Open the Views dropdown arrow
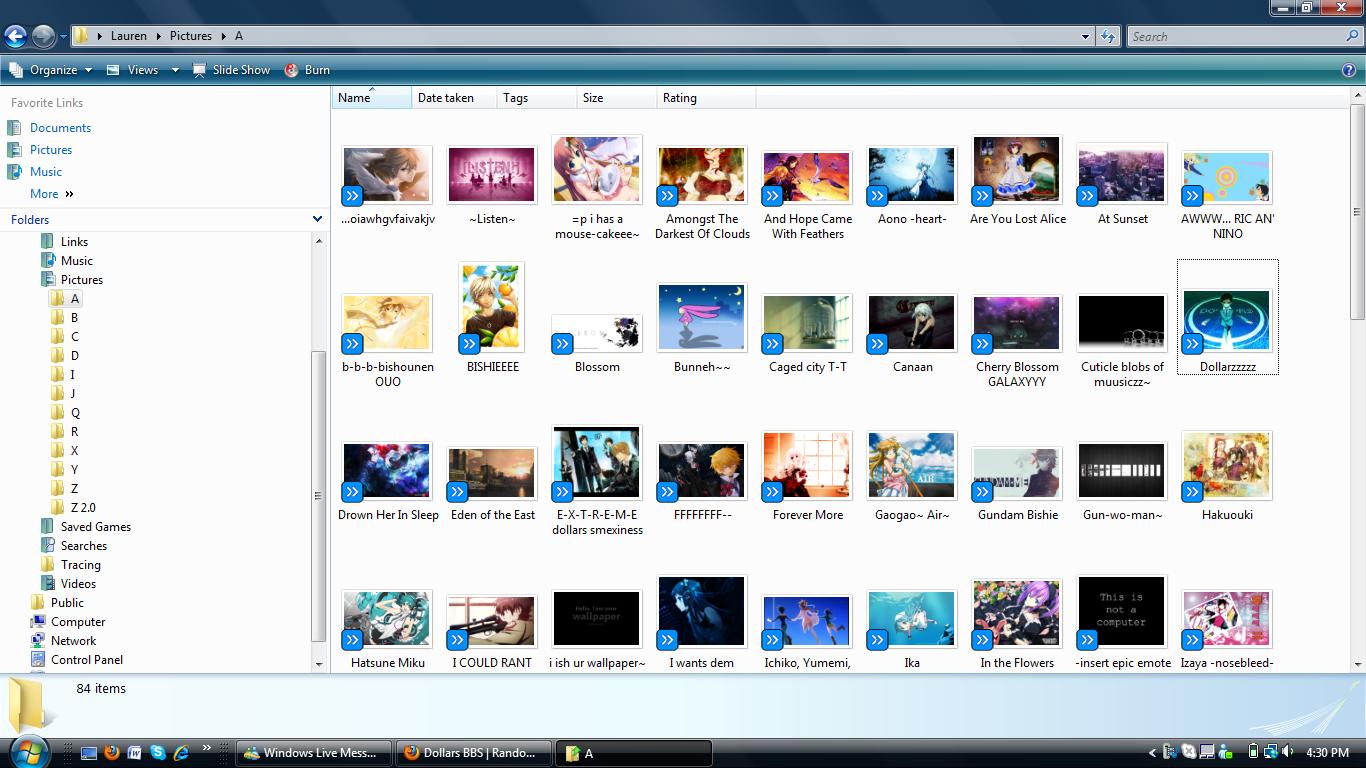 pos(175,70)
